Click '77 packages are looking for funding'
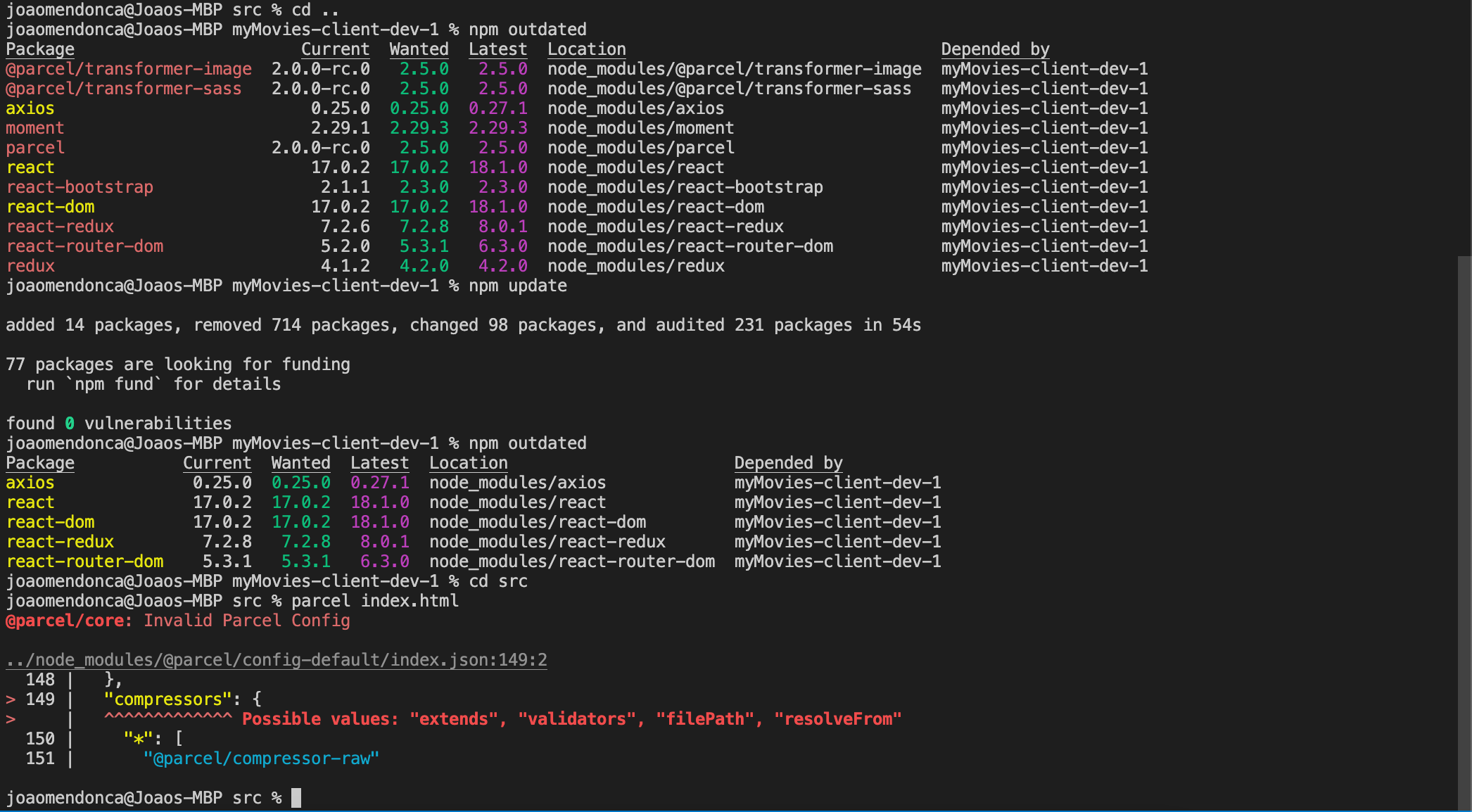 point(178,364)
